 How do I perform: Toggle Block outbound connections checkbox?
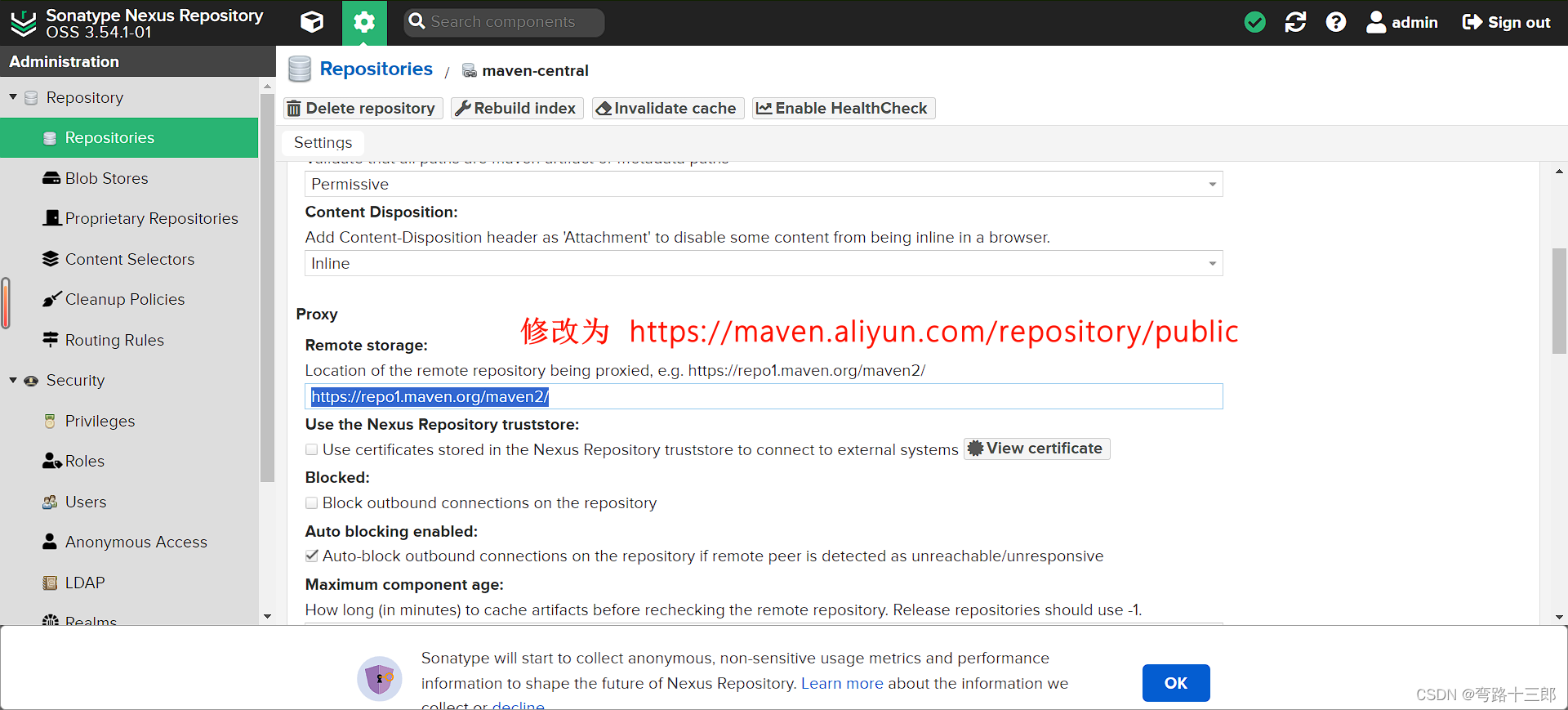pos(312,503)
